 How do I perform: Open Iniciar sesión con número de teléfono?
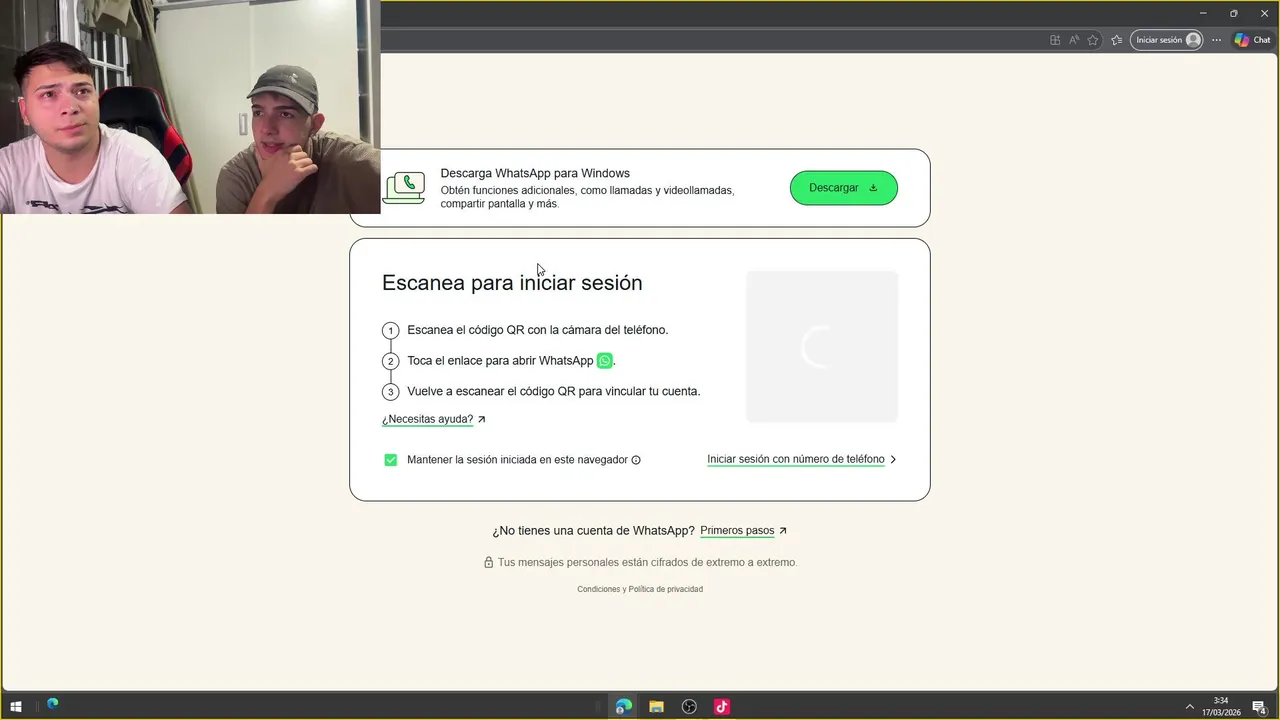(x=796, y=460)
